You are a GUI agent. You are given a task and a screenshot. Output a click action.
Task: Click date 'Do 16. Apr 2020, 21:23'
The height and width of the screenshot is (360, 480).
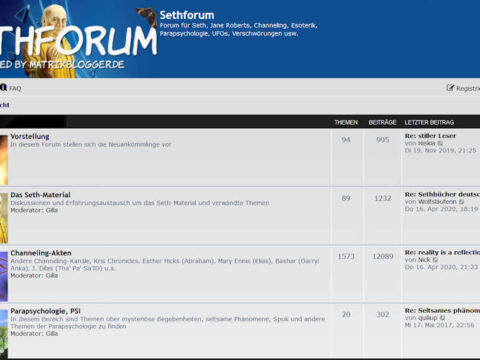(x=441, y=267)
